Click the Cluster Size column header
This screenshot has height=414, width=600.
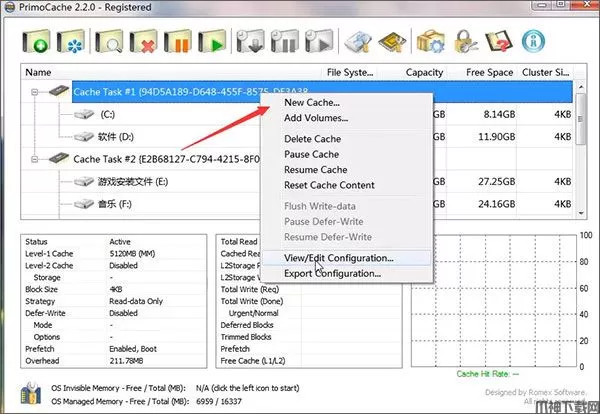546,72
